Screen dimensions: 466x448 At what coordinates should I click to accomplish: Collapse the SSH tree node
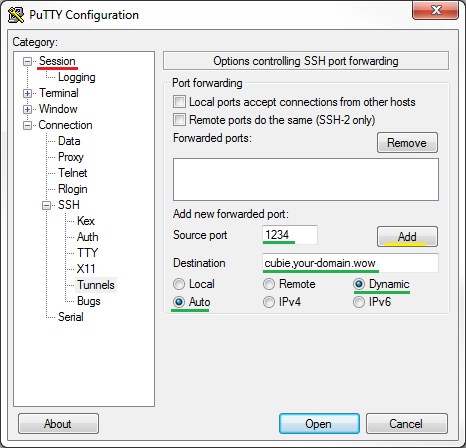click(x=47, y=205)
